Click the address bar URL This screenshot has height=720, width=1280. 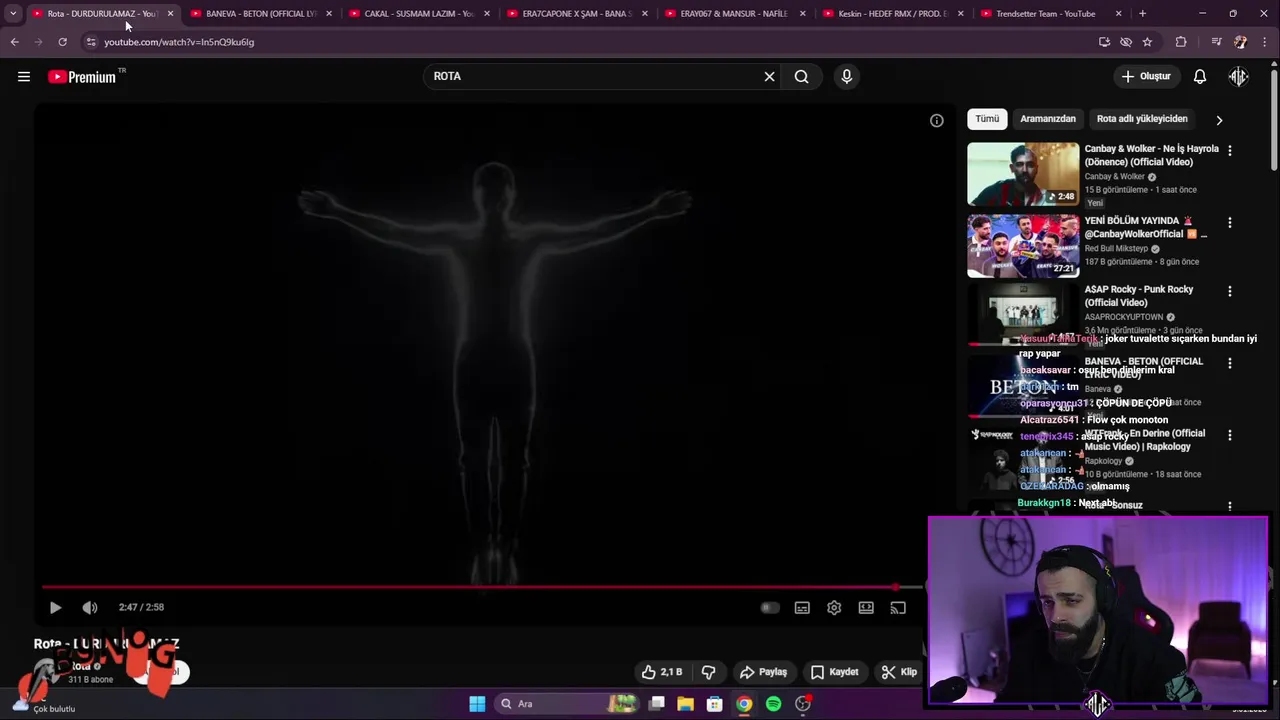click(x=179, y=42)
